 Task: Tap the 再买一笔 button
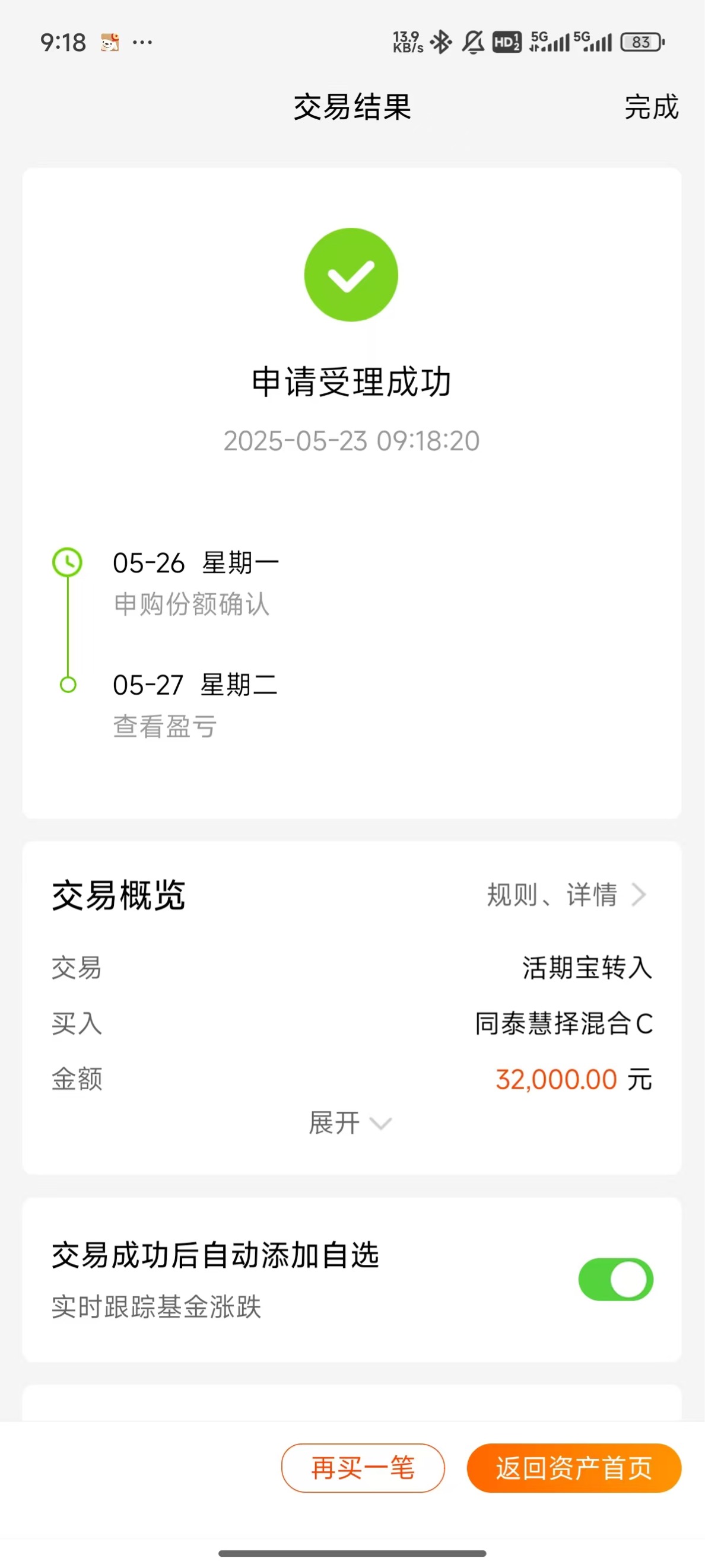[x=363, y=1468]
